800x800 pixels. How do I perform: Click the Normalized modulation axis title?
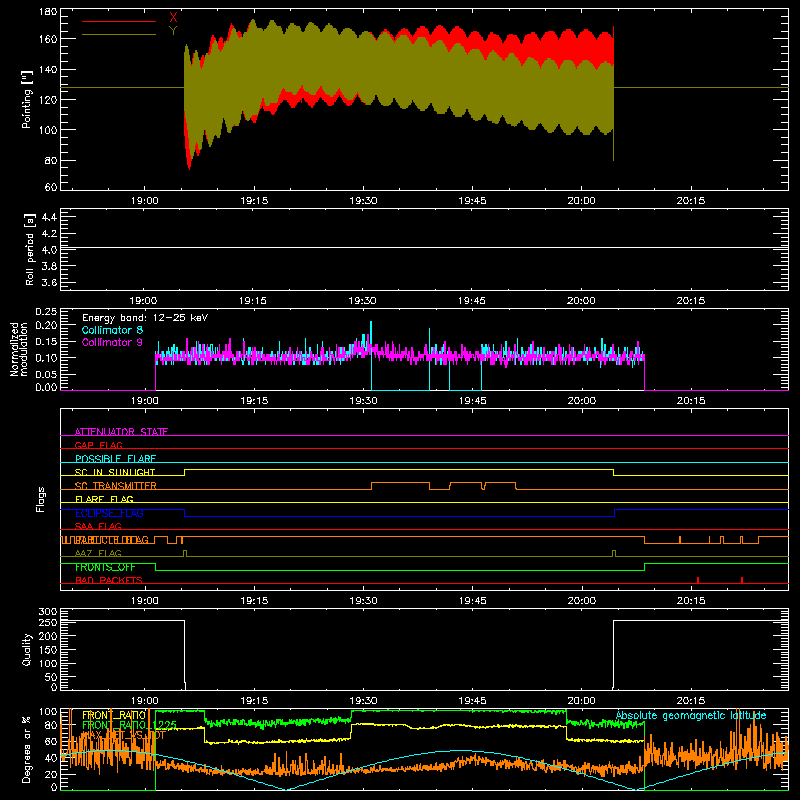click(x=19, y=349)
